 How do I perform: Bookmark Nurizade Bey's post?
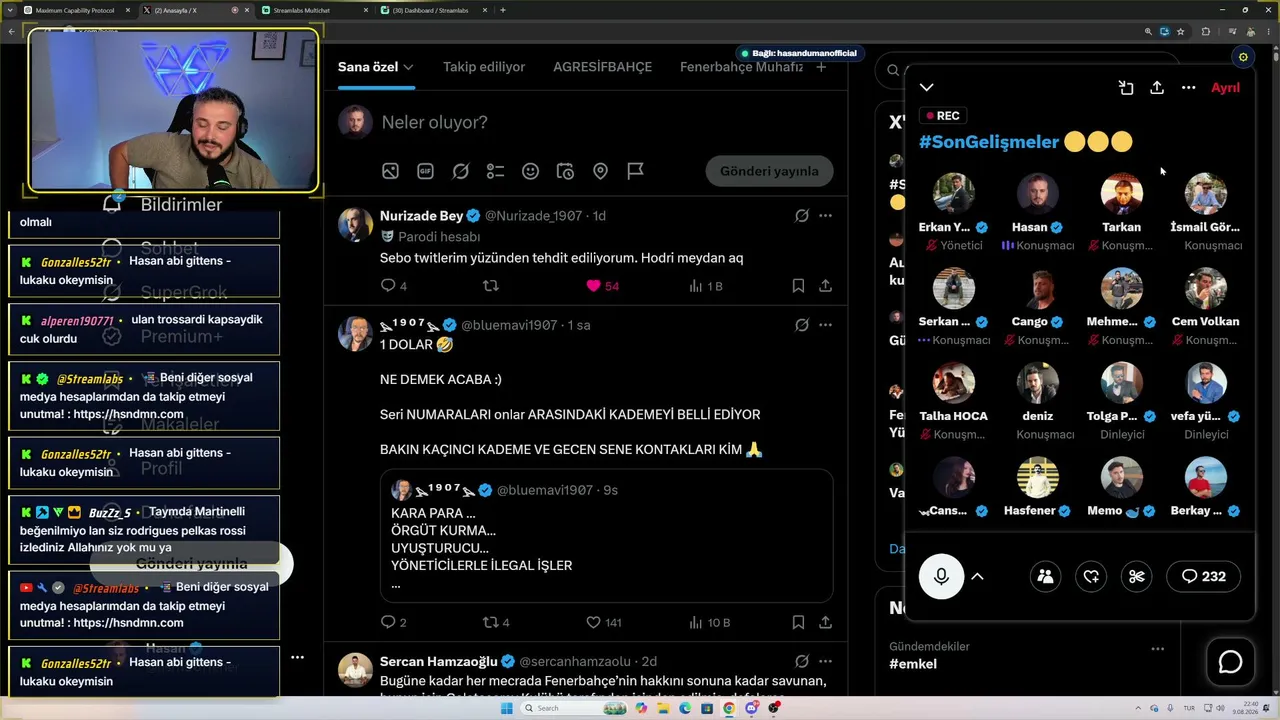798,286
